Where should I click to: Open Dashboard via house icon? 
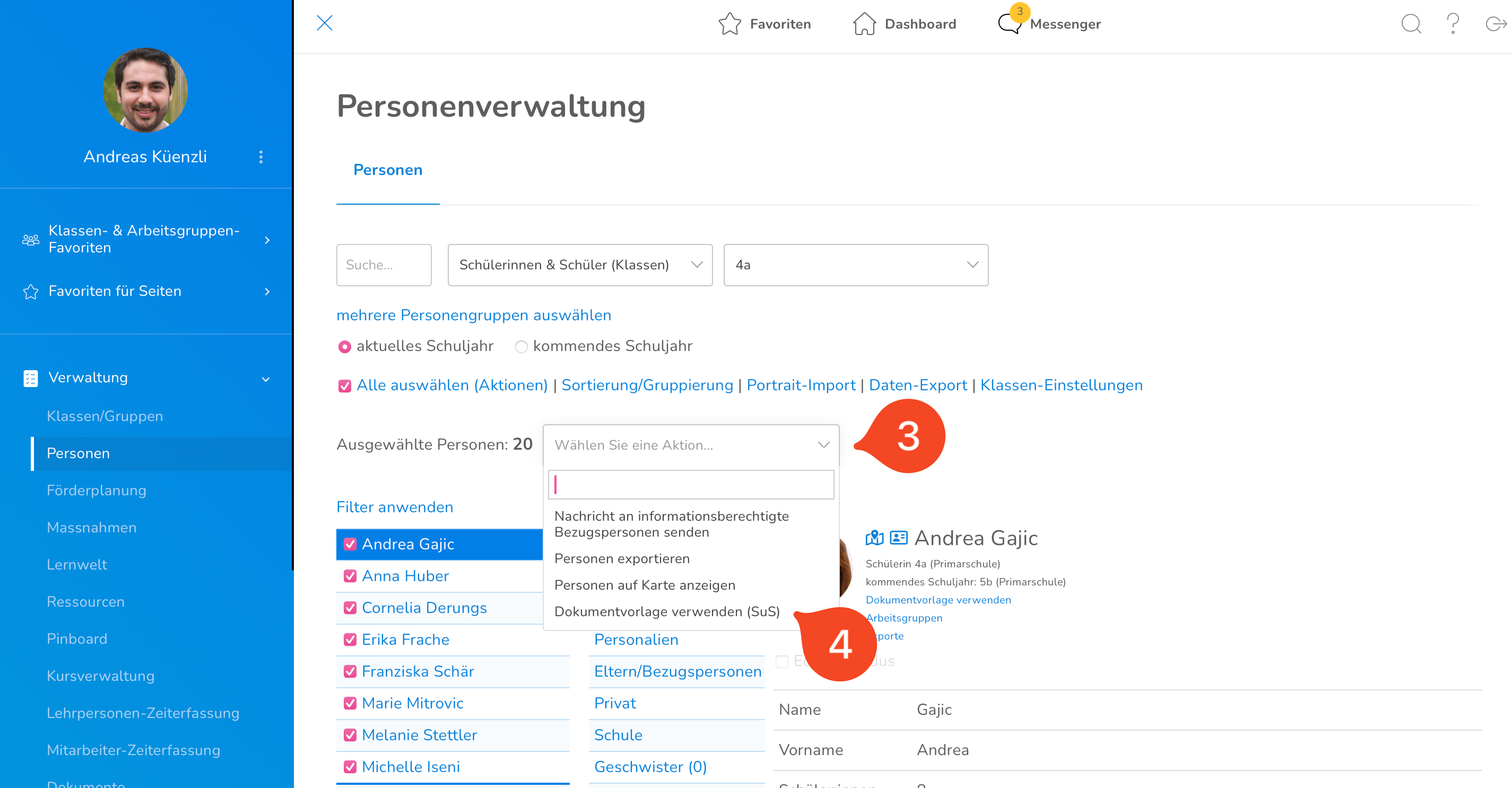pos(864,24)
